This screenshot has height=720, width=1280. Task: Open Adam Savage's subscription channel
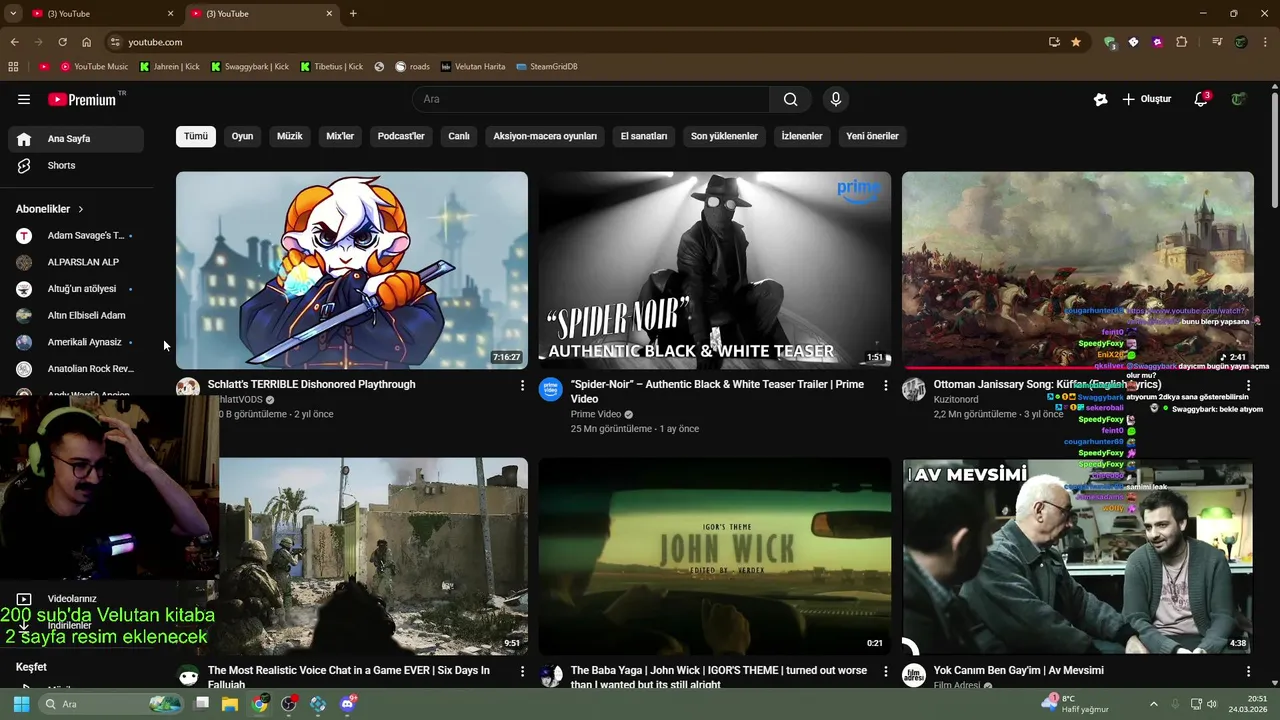(x=76, y=236)
